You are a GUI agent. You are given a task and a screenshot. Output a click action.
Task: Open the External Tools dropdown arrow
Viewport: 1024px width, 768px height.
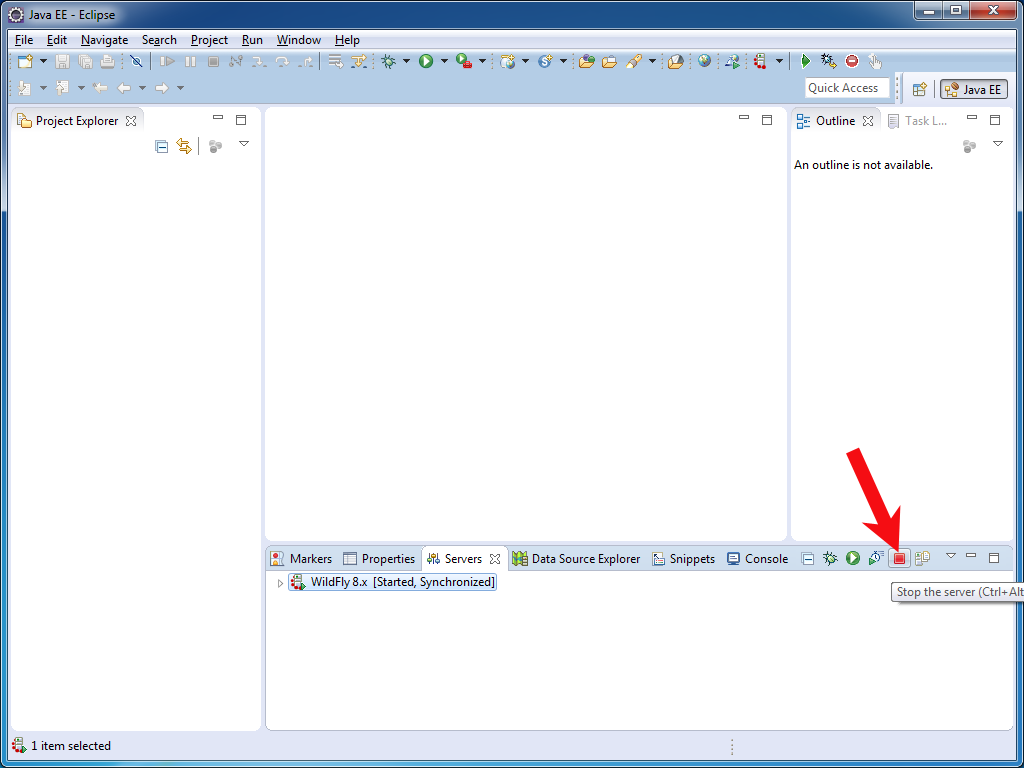pyautogui.click(x=483, y=61)
